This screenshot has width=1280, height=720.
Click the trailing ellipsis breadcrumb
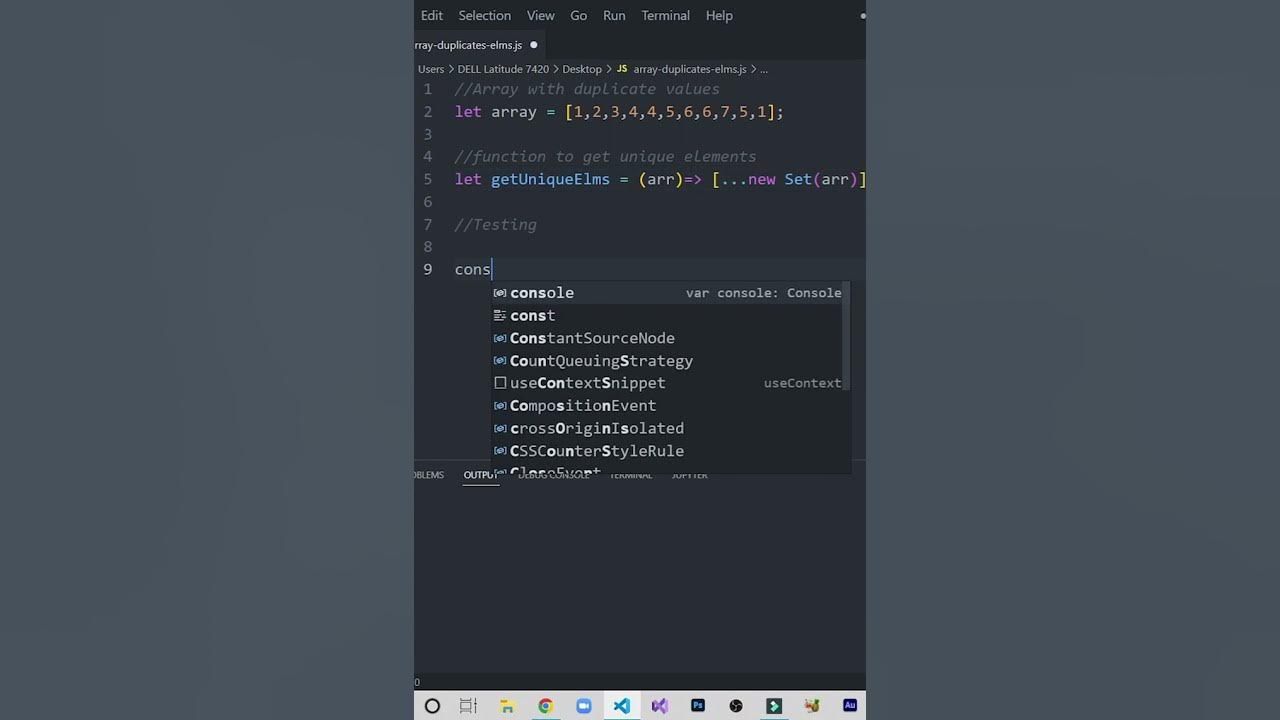764,69
